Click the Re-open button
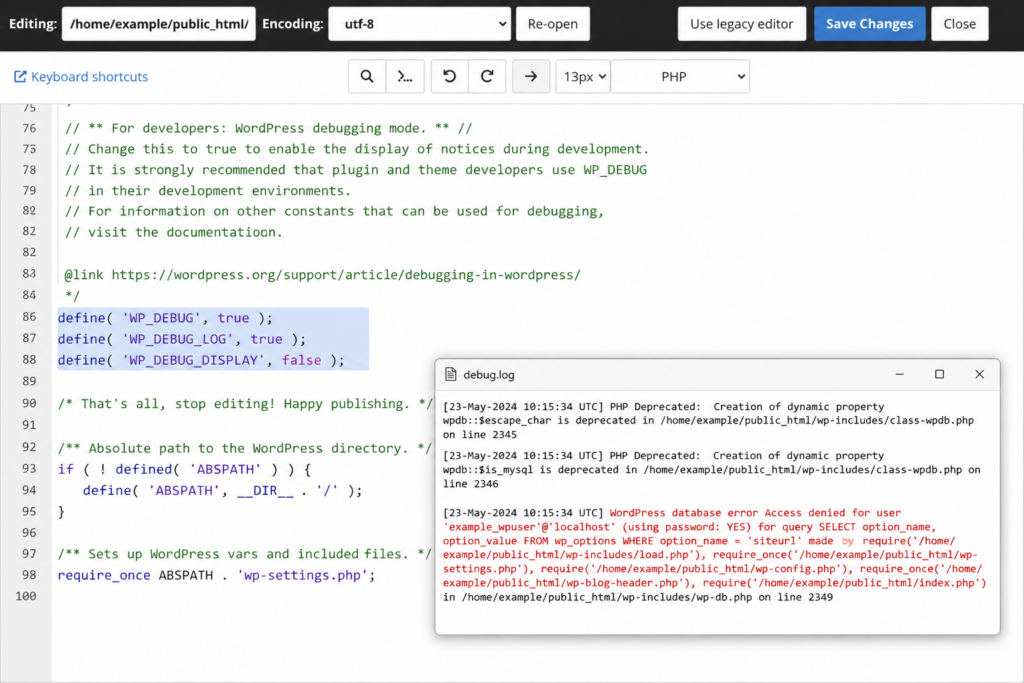This screenshot has width=1024, height=683. click(x=552, y=24)
